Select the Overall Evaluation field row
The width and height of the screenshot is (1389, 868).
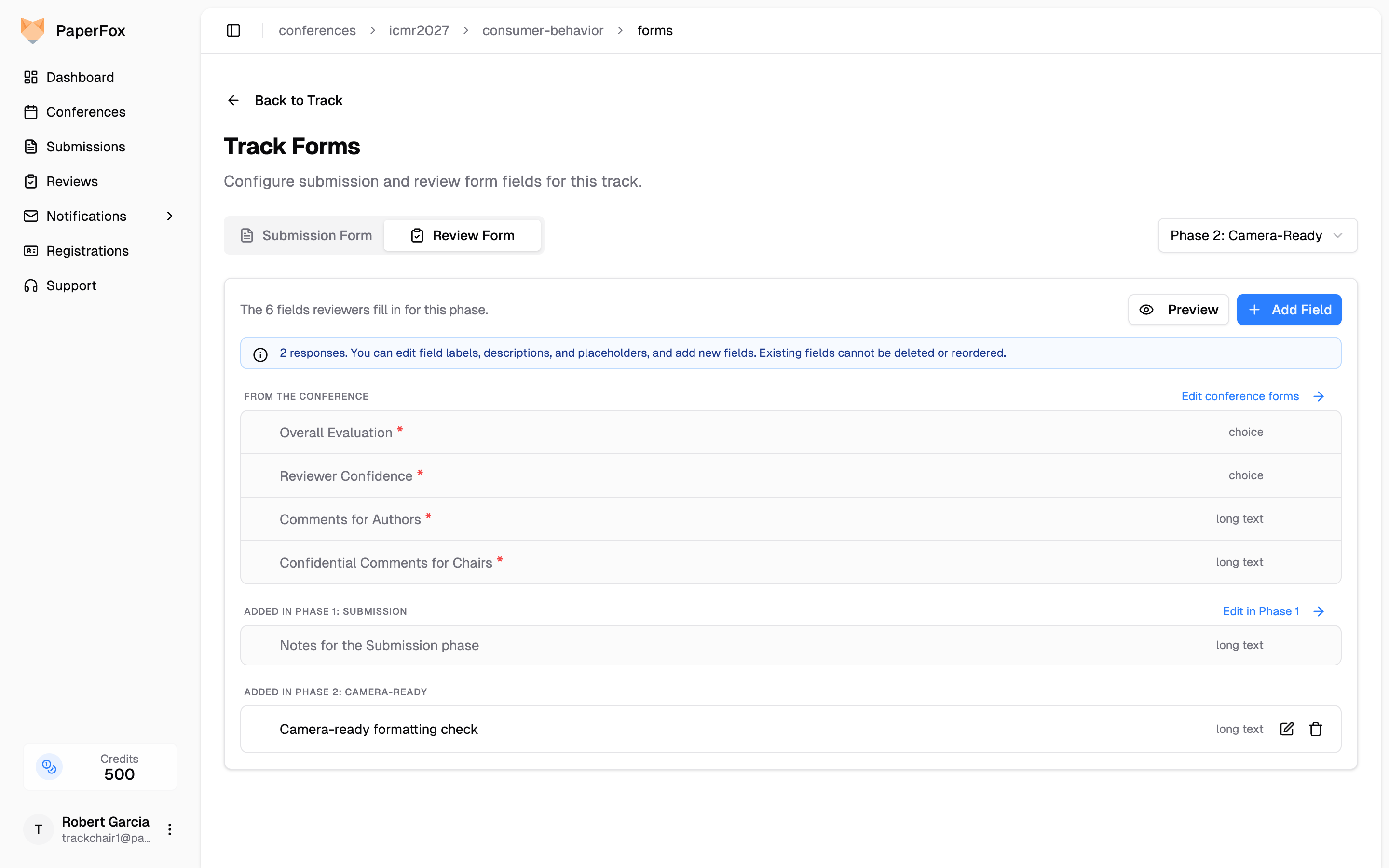point(791,432)
